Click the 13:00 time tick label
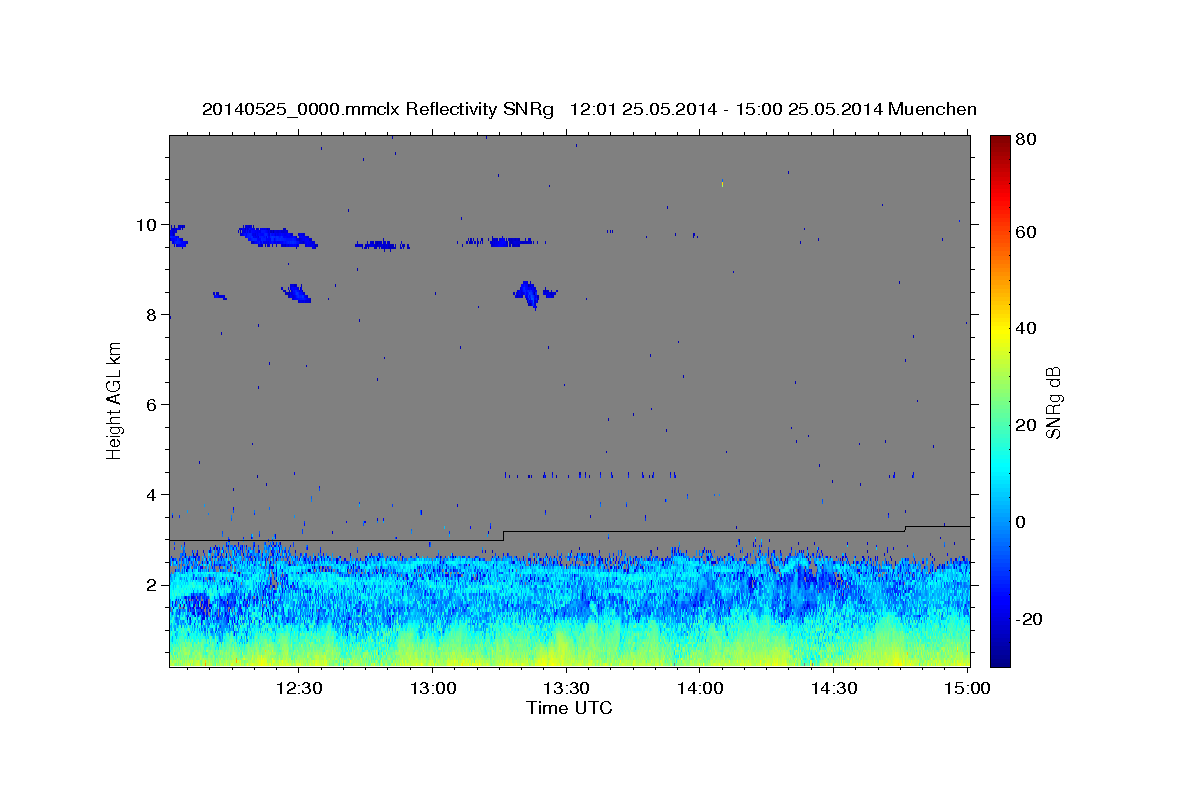Viewport: 1200px width, 800px height. (432, 688)
